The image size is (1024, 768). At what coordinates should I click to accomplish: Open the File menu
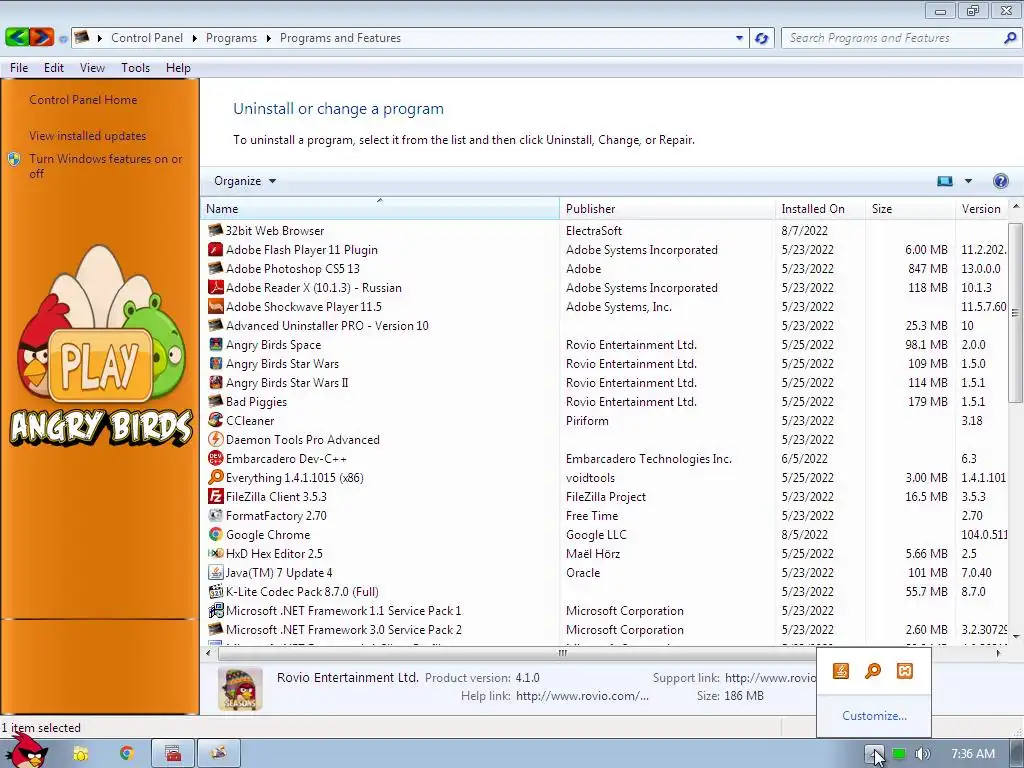(19, 68)
